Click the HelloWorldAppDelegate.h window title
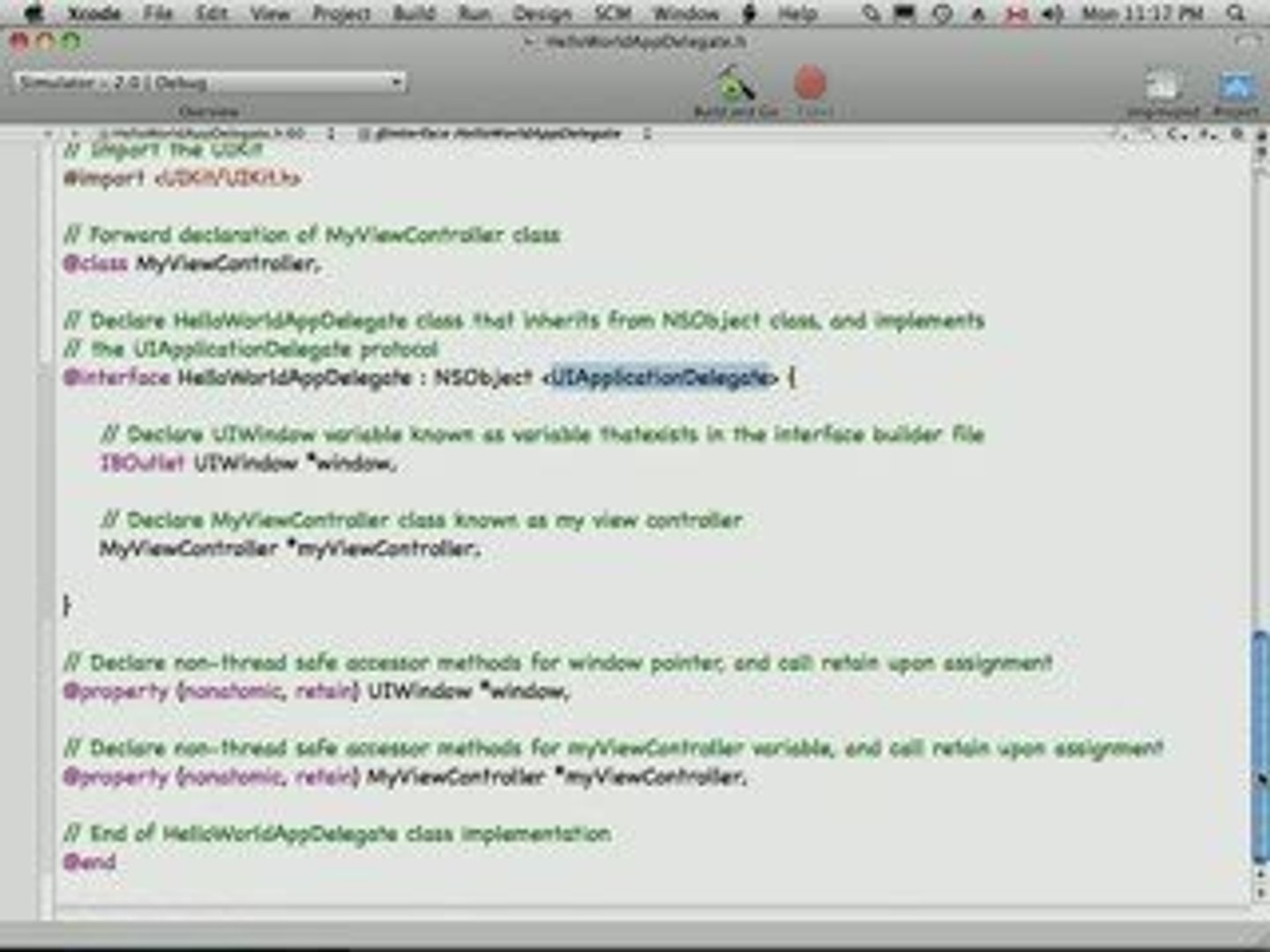This screenshot has width=1270, height=952. point(646,41)
